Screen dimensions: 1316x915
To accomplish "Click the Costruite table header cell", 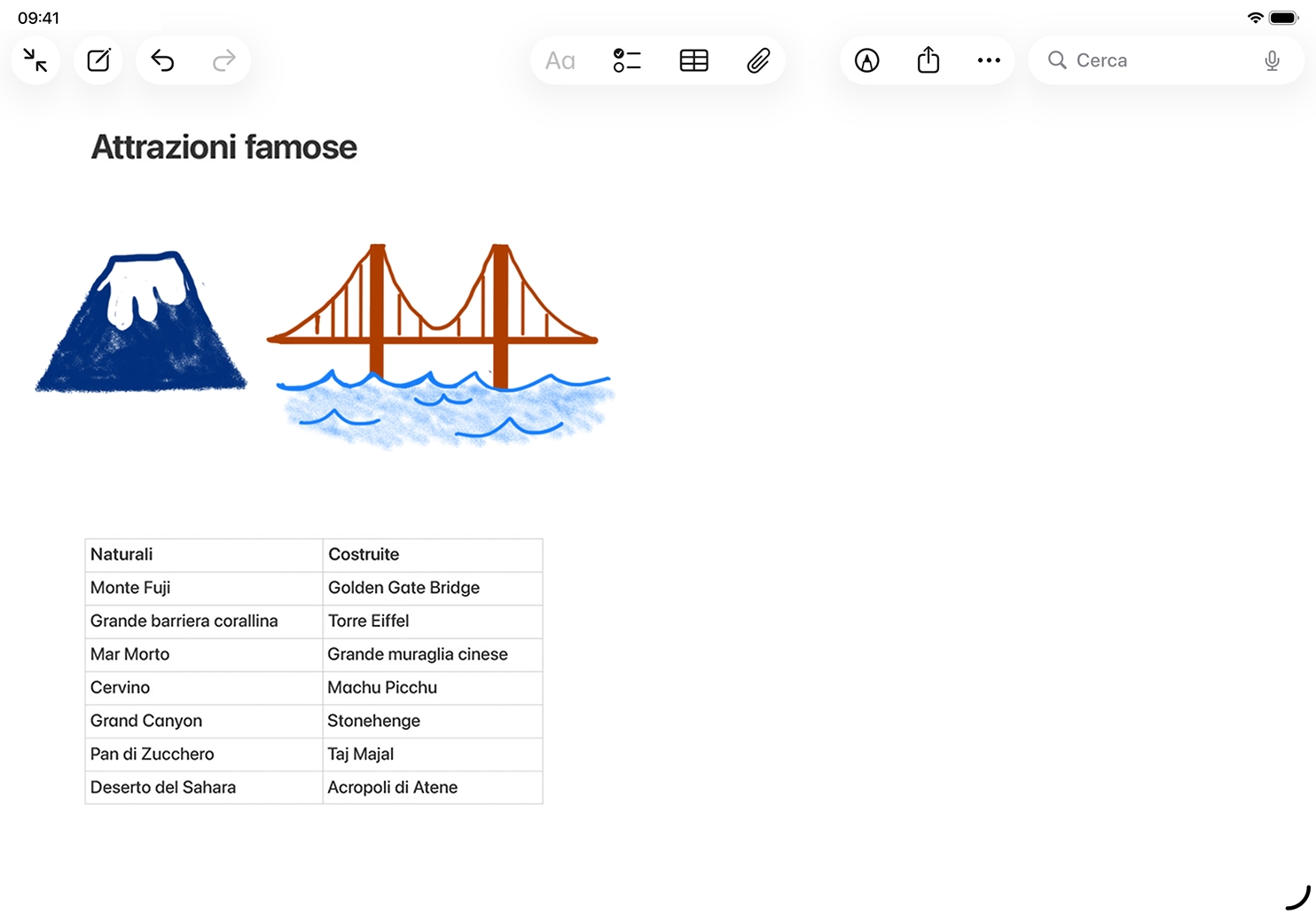I will pyautogui.click(x=432, y=555).
